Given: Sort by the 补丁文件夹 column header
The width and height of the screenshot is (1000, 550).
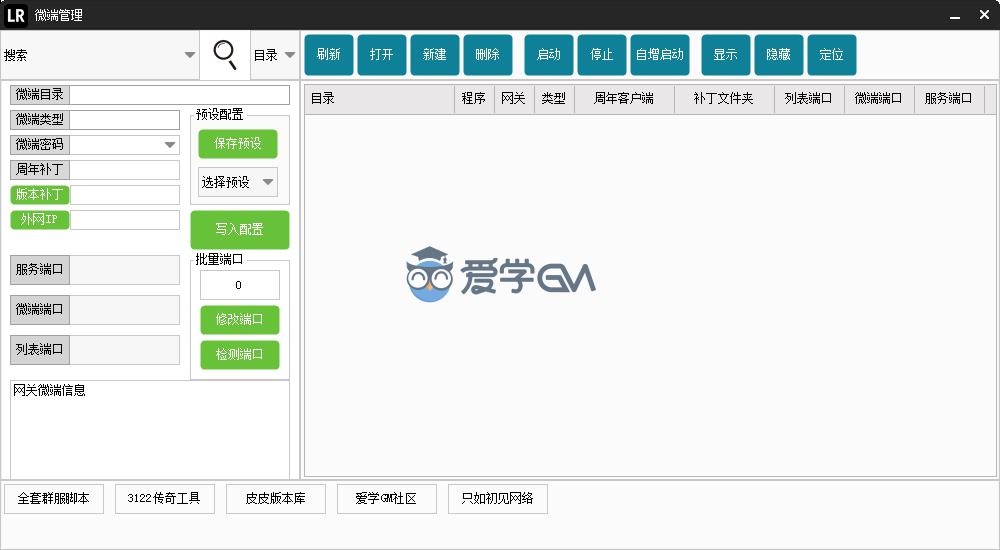Looking at the screenshot, I should click(x=724, y=99).
